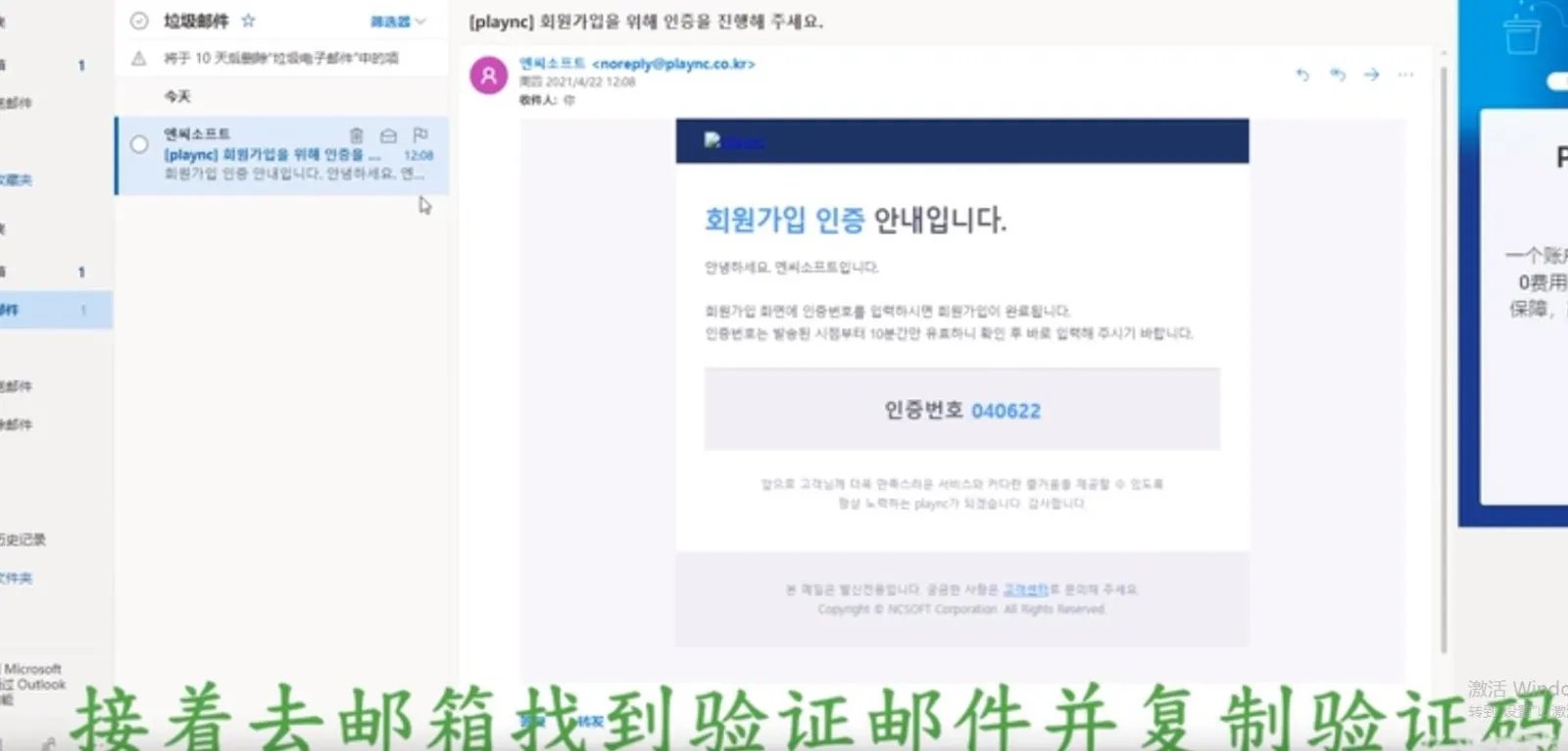Click the message preview line beginning 회원가입 인증 안내입니다

coord(294,175)
